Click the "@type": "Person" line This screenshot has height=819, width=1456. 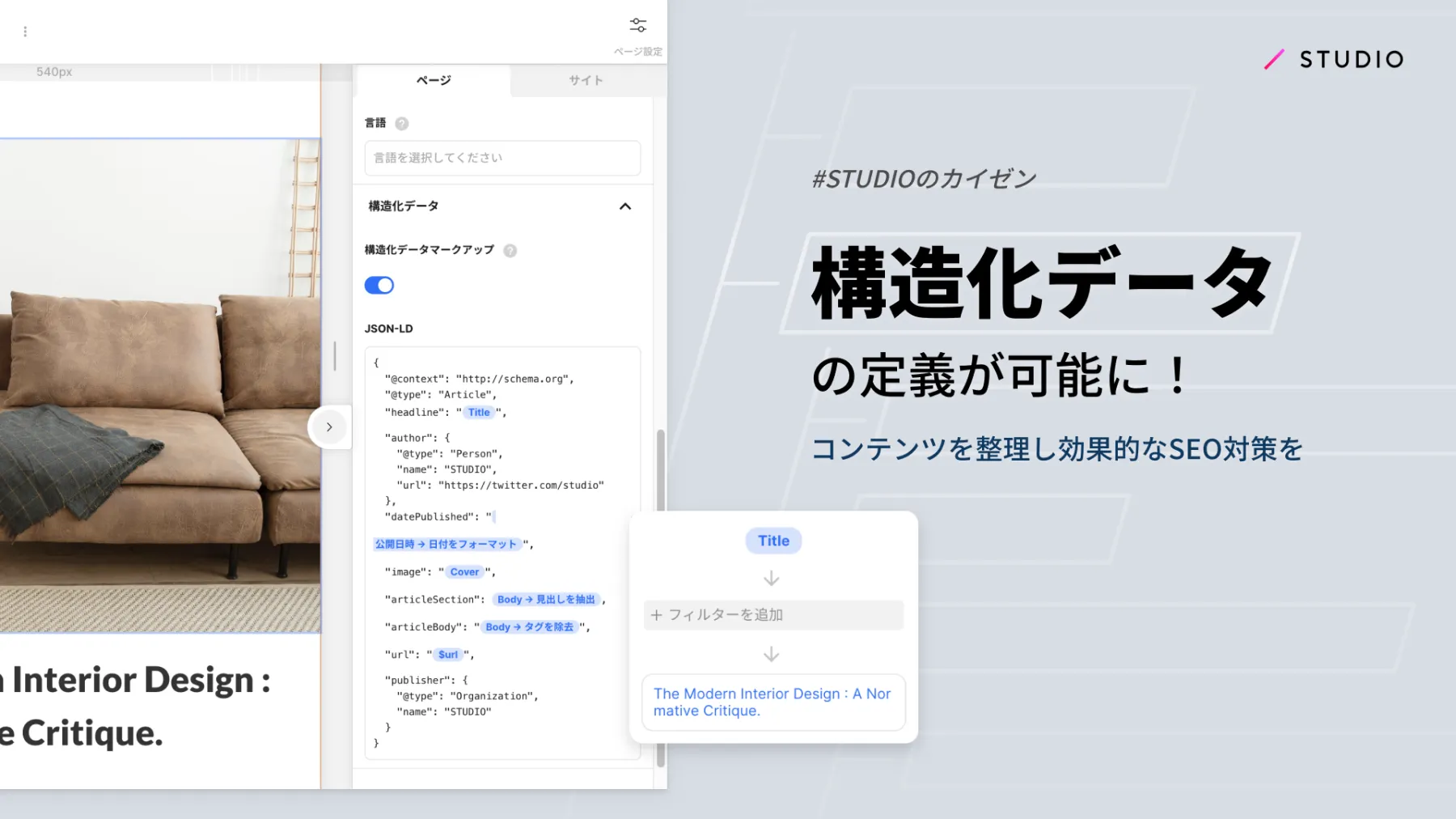pyautogui.click(x=450, y=454)
